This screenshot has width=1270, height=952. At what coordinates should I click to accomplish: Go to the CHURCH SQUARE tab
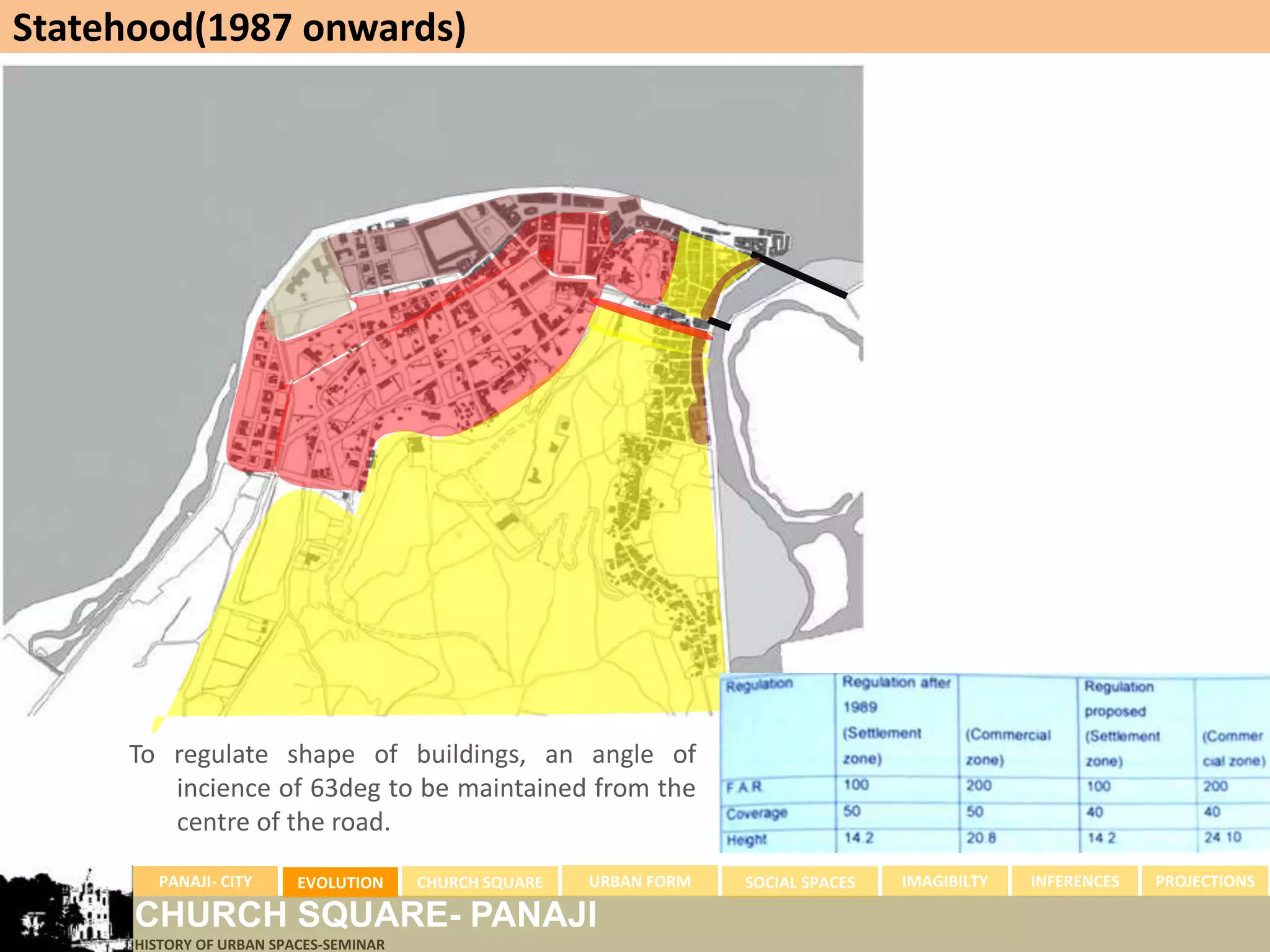[480, 881]
